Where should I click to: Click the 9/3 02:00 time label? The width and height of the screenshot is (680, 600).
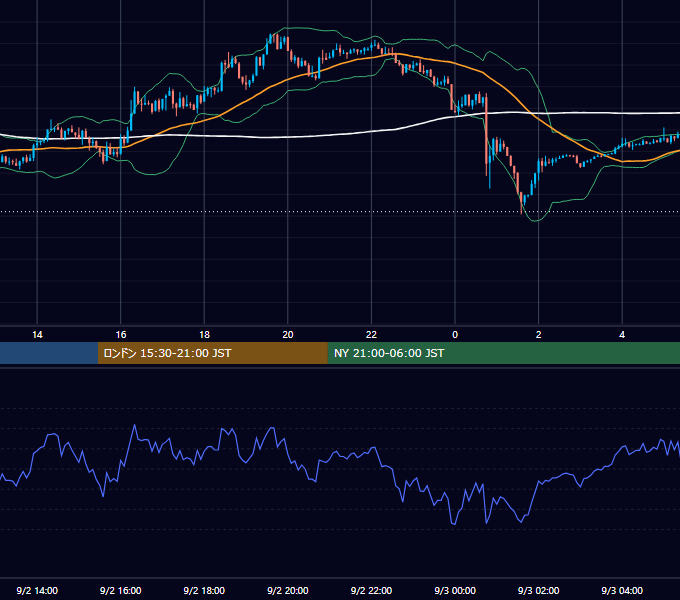pos(539,590)
